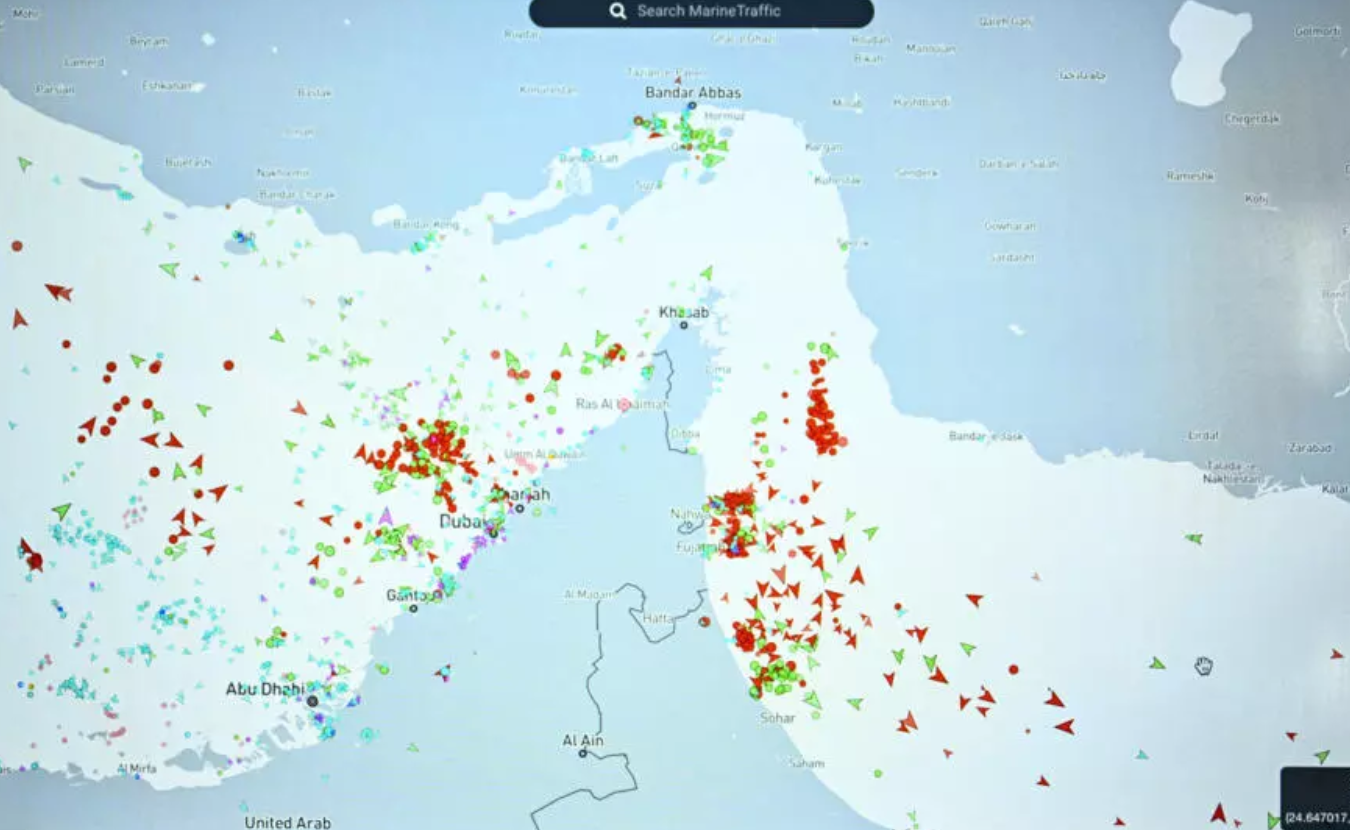Select the green vessel arrow in the top-left corner

coord(24,163)
